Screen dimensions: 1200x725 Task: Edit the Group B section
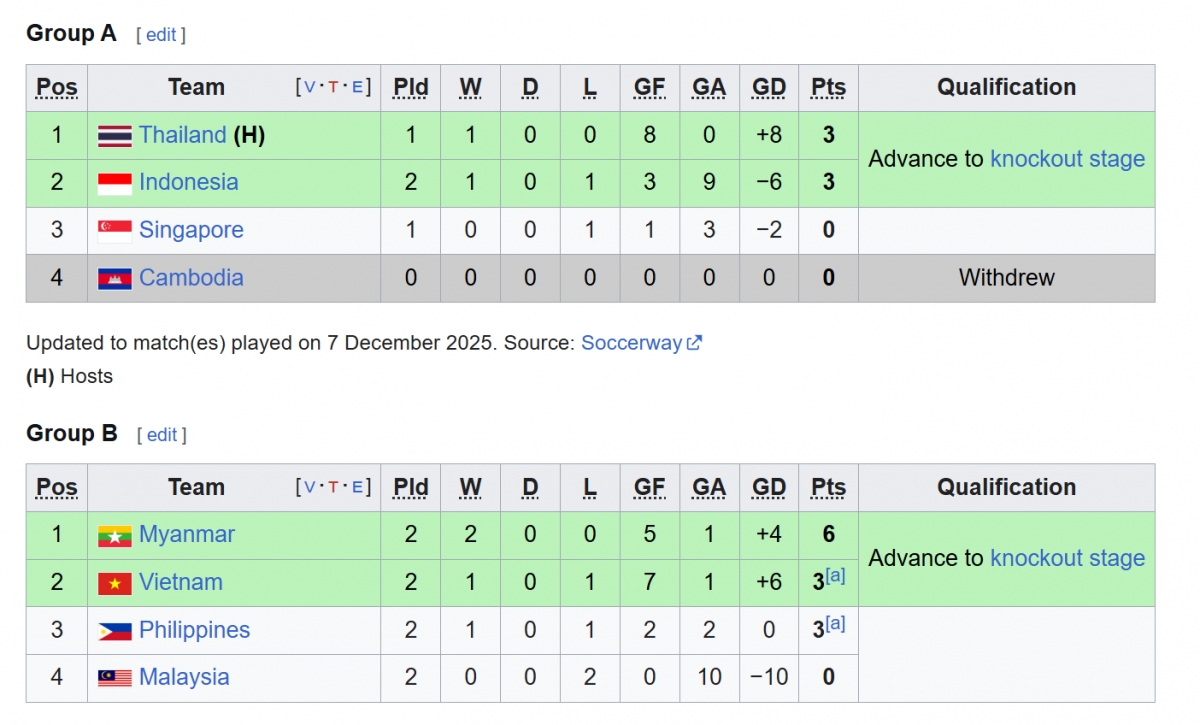click(162, 435)
